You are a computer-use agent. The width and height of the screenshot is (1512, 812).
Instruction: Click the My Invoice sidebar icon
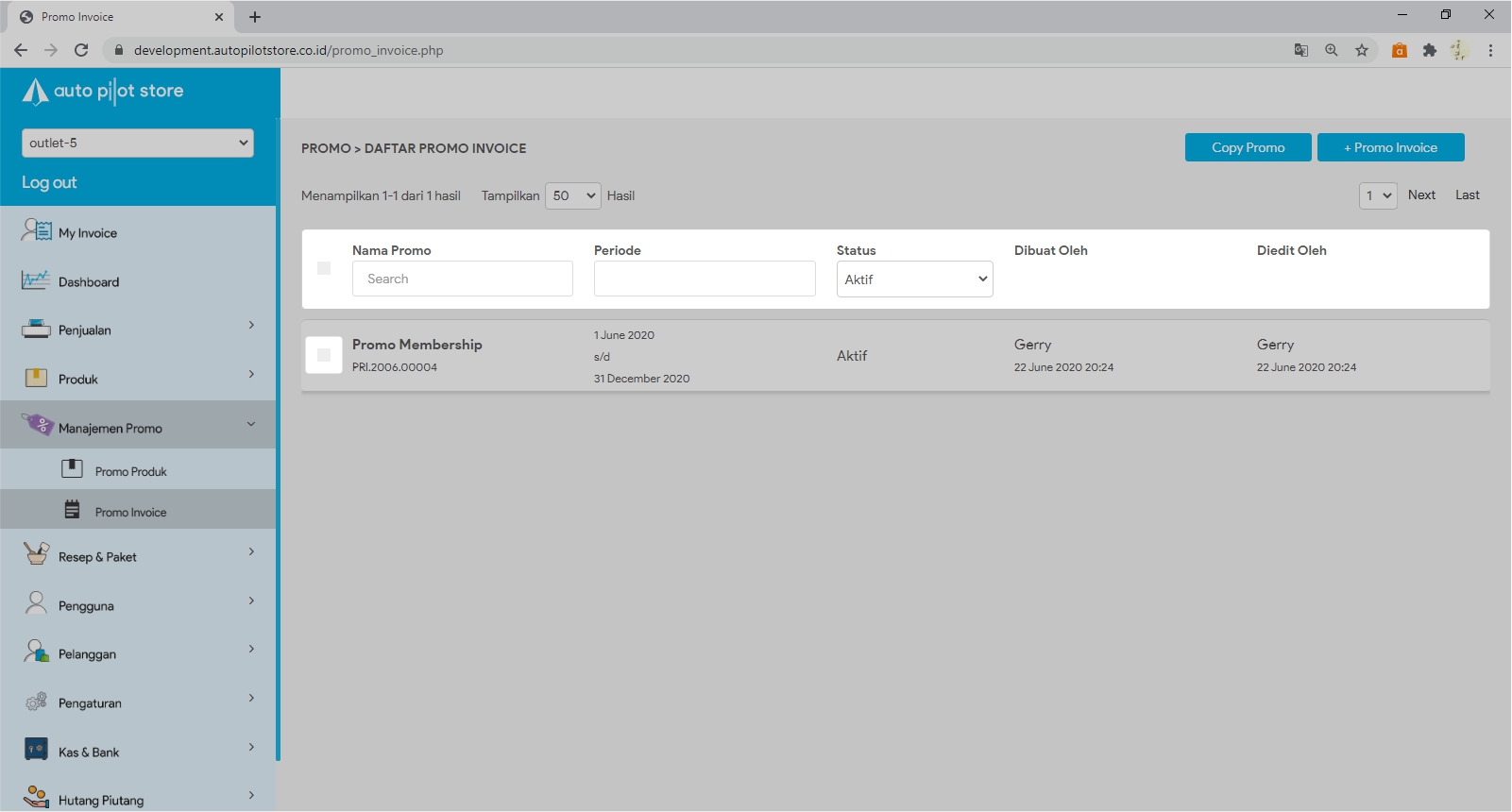pos(37,230)
